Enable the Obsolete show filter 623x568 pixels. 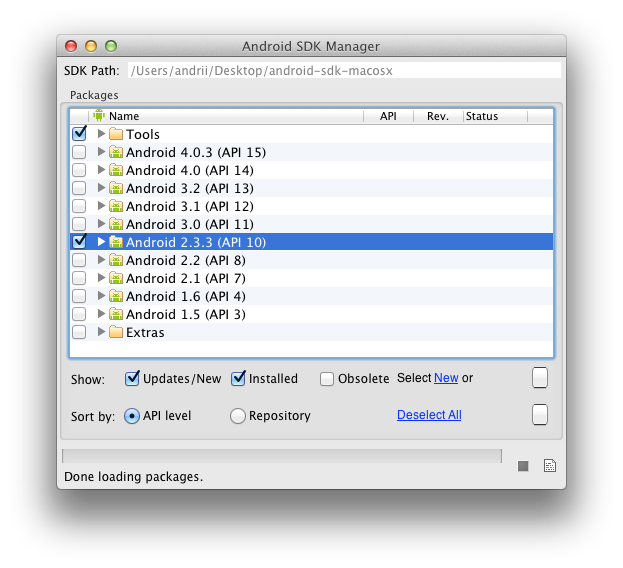pos(327,379)
